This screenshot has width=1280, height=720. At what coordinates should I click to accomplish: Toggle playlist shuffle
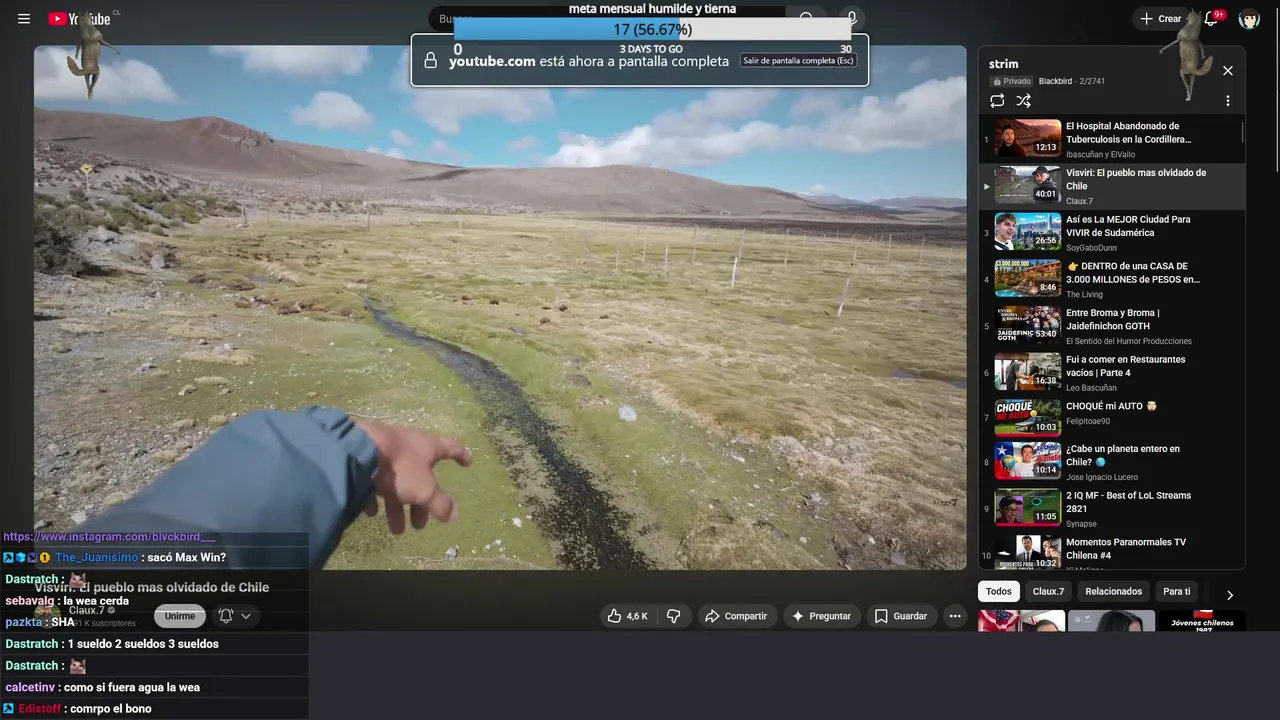pos(1023,101)
